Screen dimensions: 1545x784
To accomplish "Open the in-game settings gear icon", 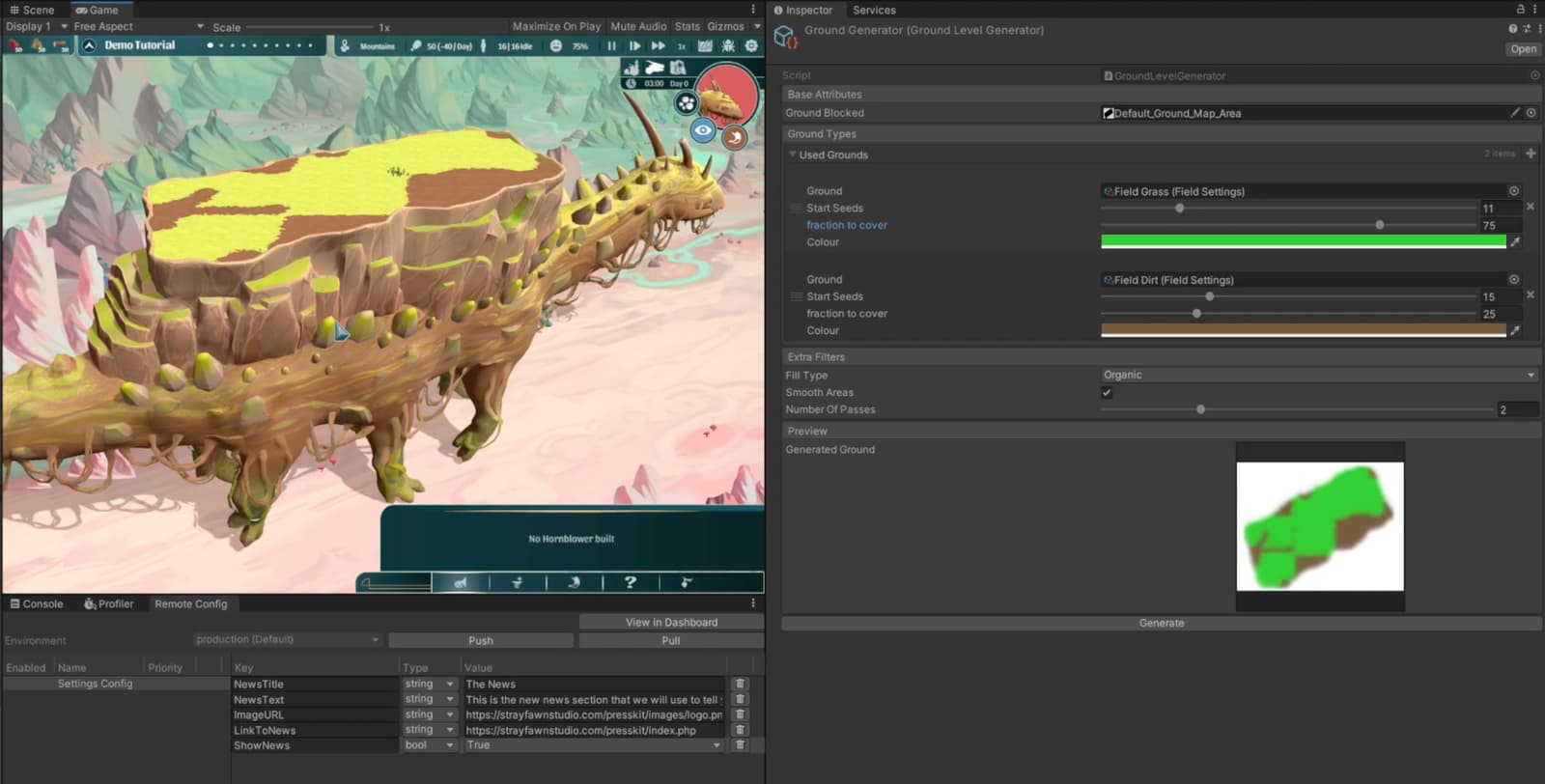I will pyautogui.click(x=751, y=45).
